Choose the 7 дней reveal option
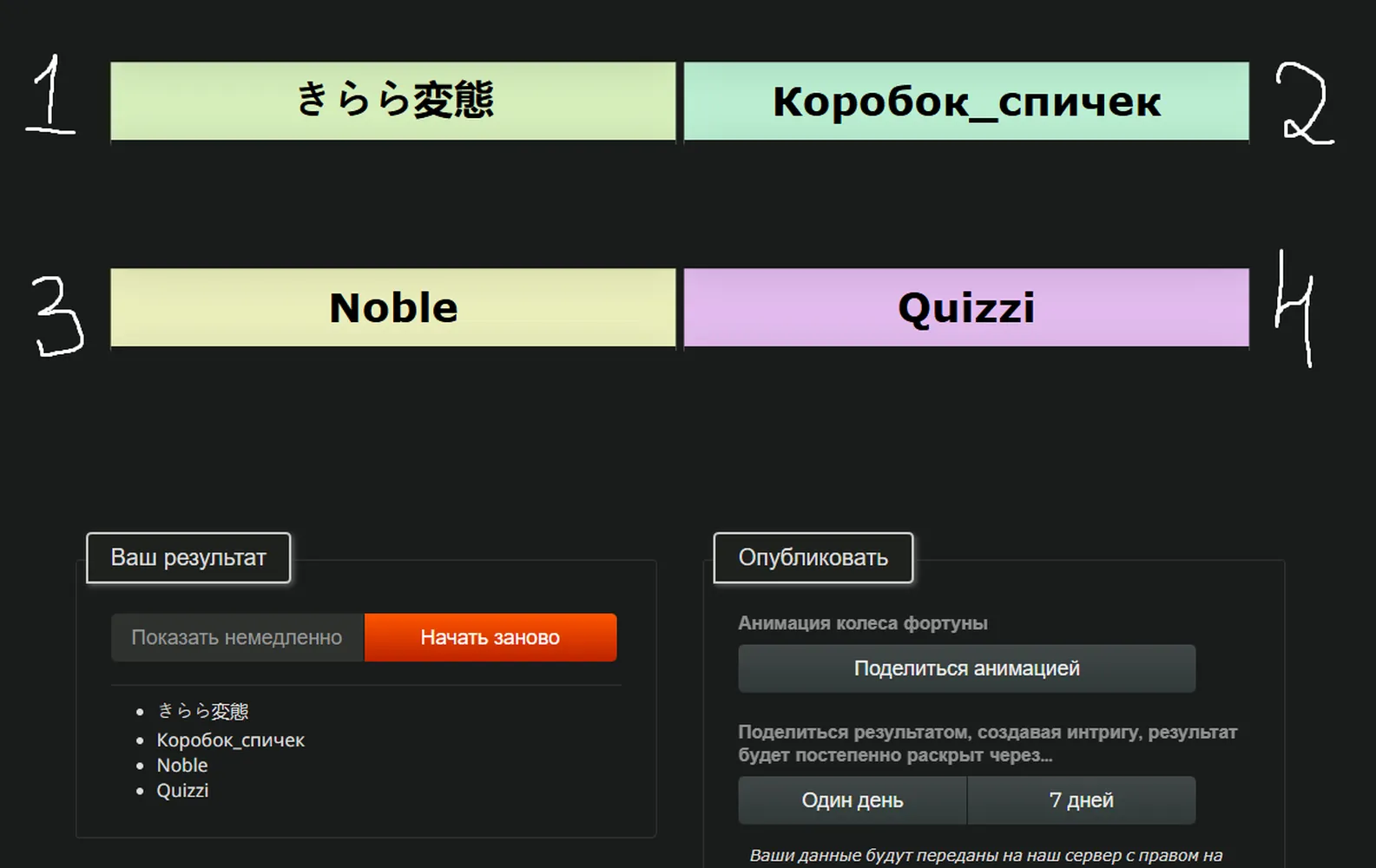This screenshot has height=868, width=1376. (x=1082, y=800)
